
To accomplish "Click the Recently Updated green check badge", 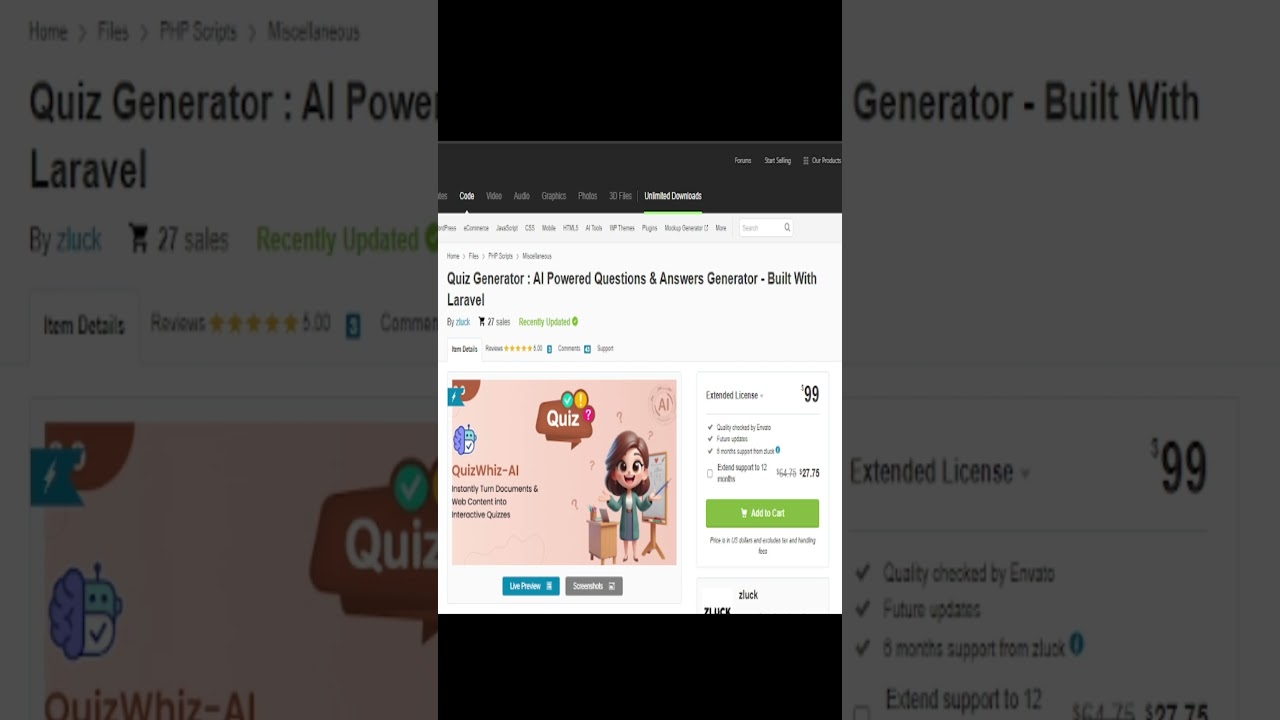I will pyautogui.click(x=575, y=321).
